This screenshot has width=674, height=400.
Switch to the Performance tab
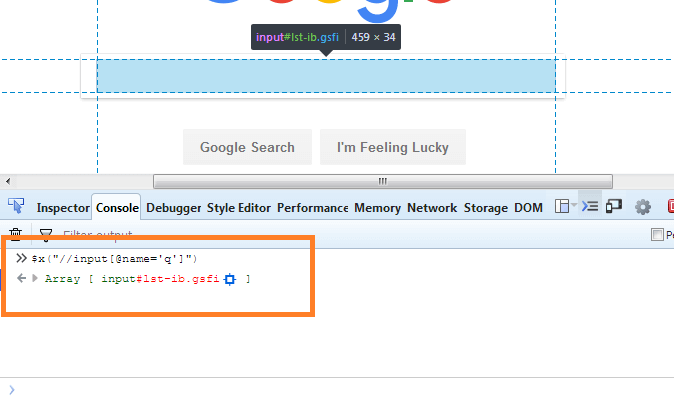[312, 208]
